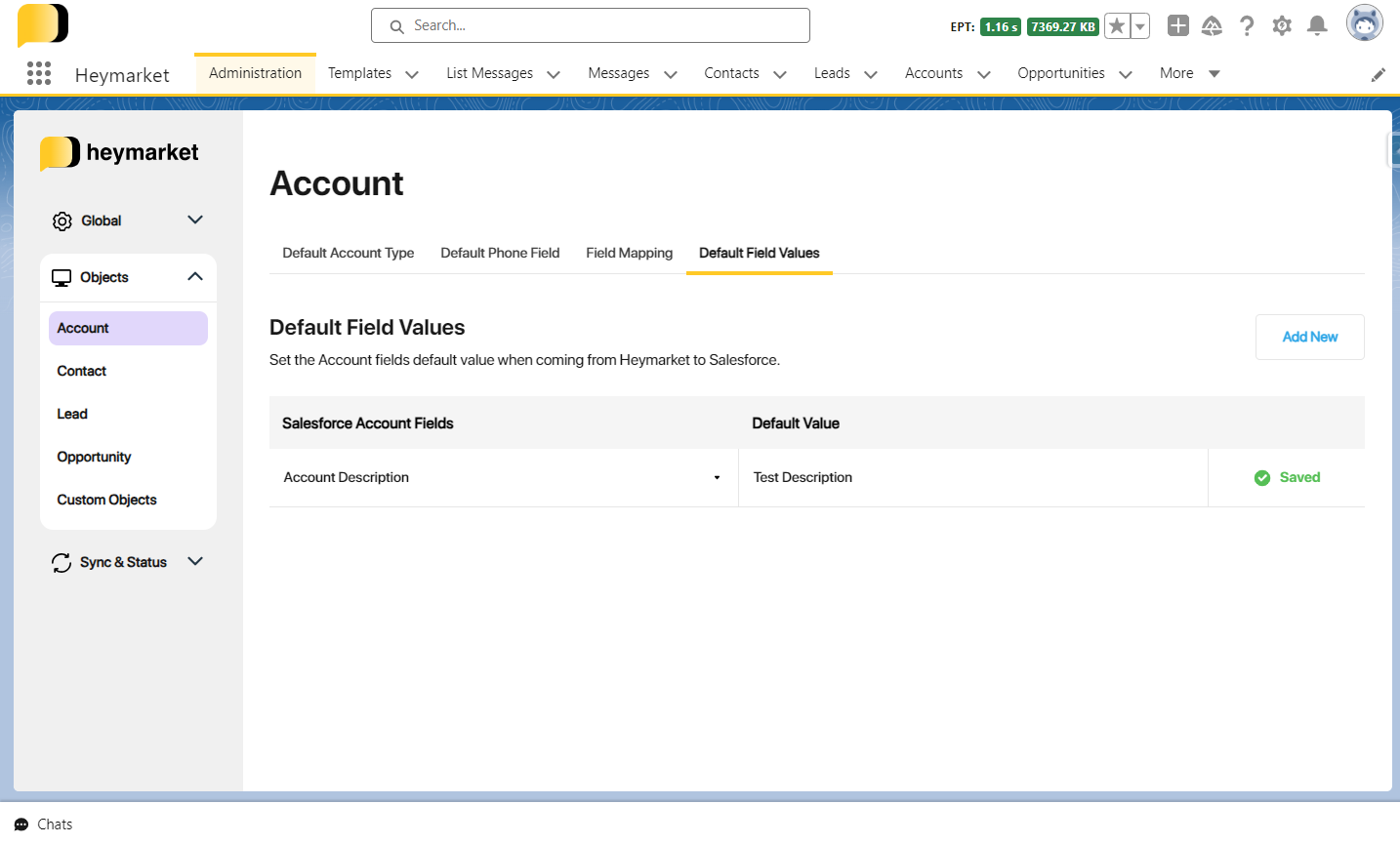Open the List Messages nav tab

(489, 73)
